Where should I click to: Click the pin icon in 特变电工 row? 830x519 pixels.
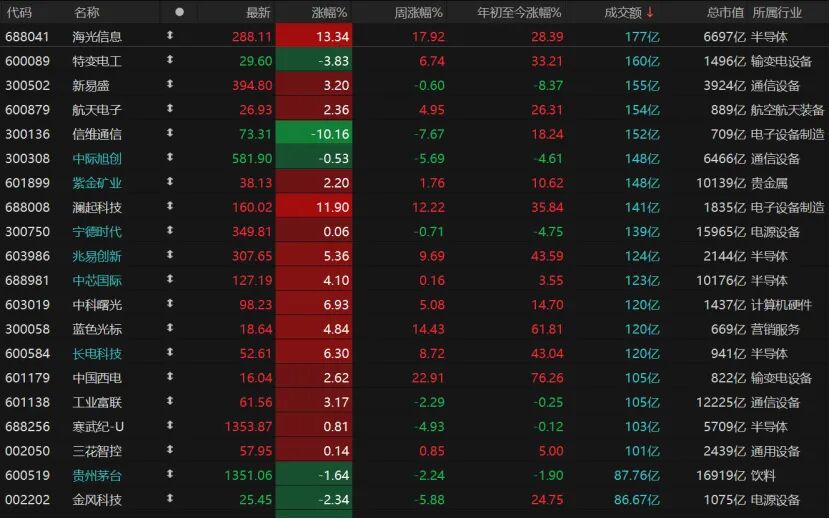tap(170, 60)
